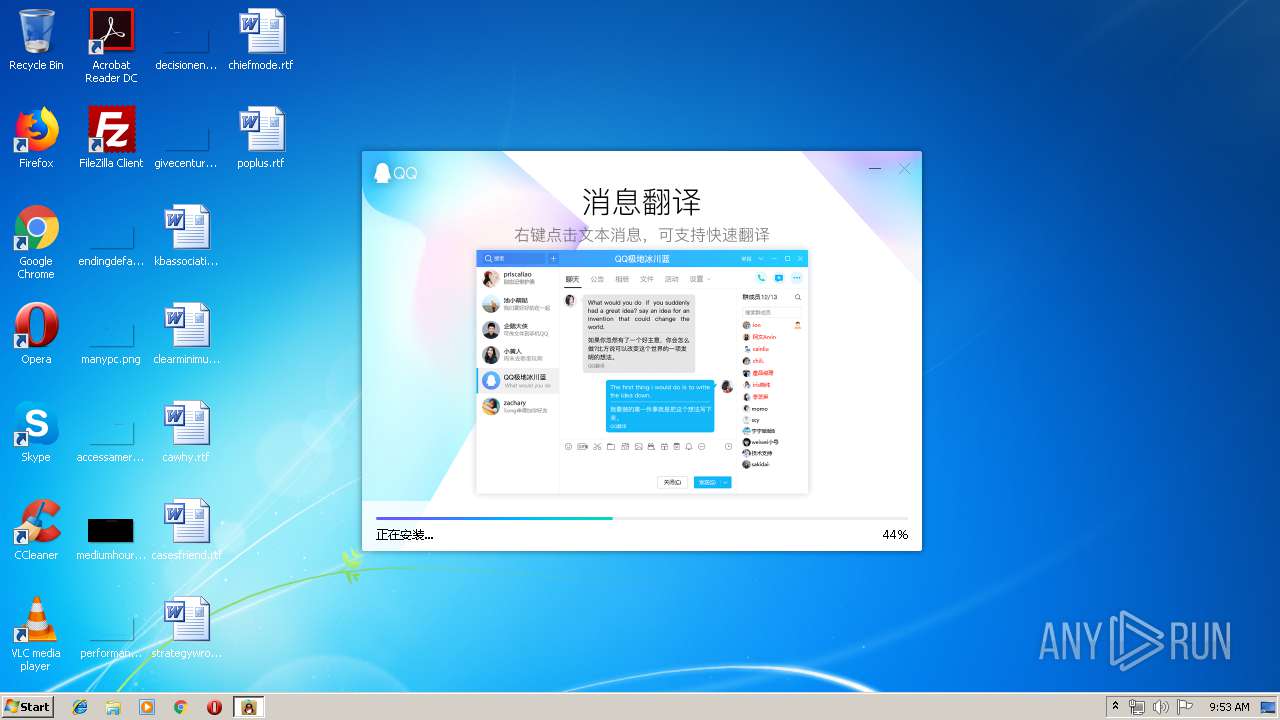Open the Recycle Bin desktop icon
This screenshot has height=720, width=1280.
36,40
